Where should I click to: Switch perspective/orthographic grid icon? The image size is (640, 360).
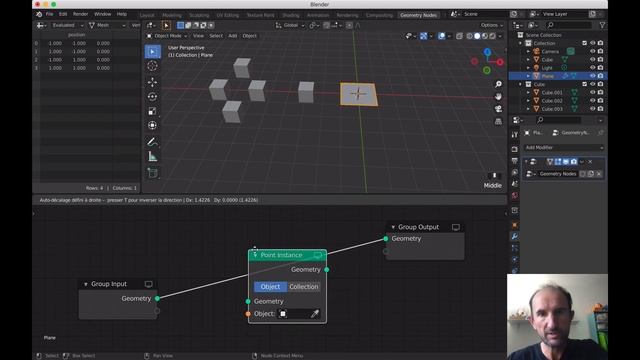[x=498, y=121]
